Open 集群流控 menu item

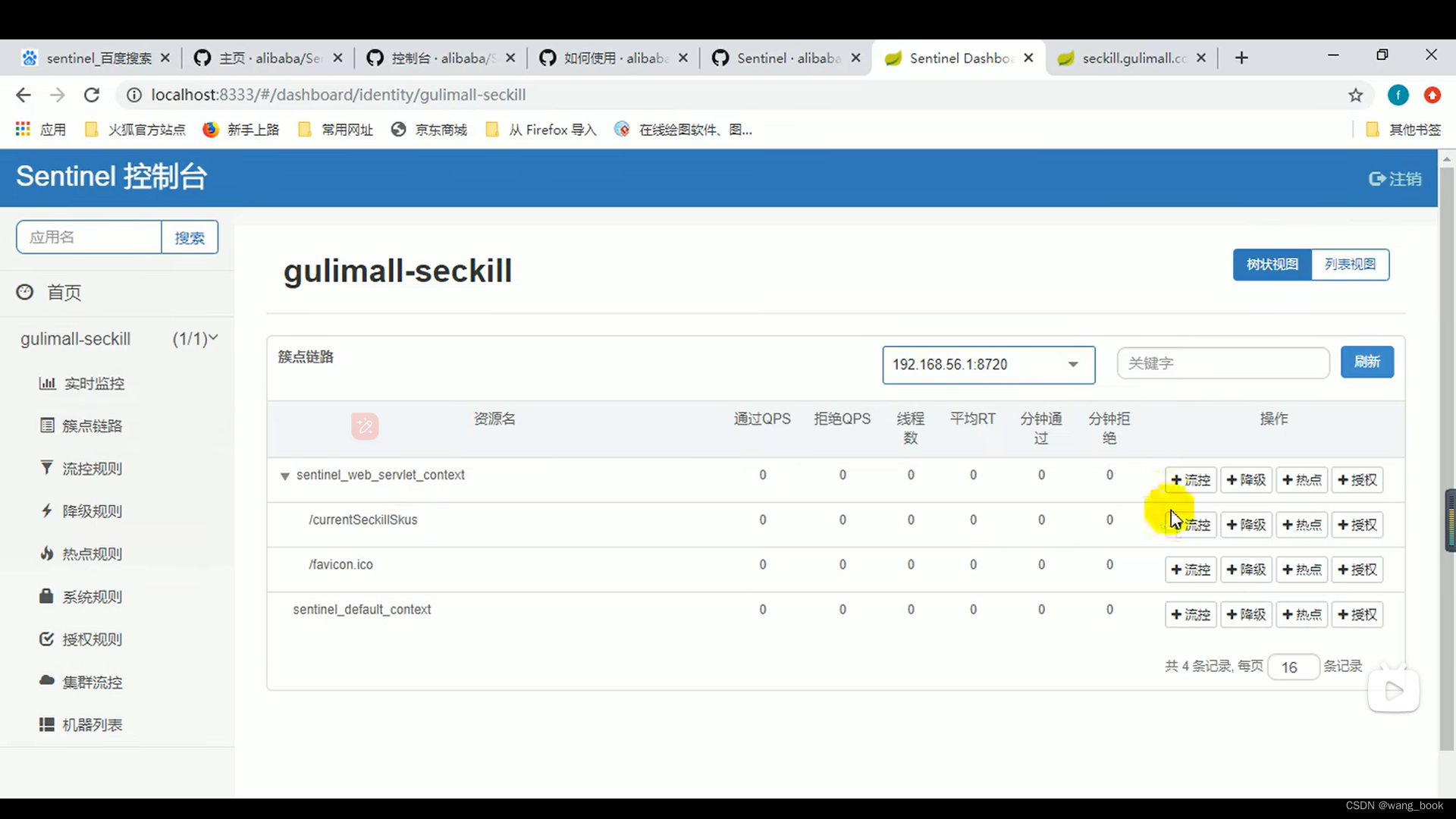click(x=81, y=682)
